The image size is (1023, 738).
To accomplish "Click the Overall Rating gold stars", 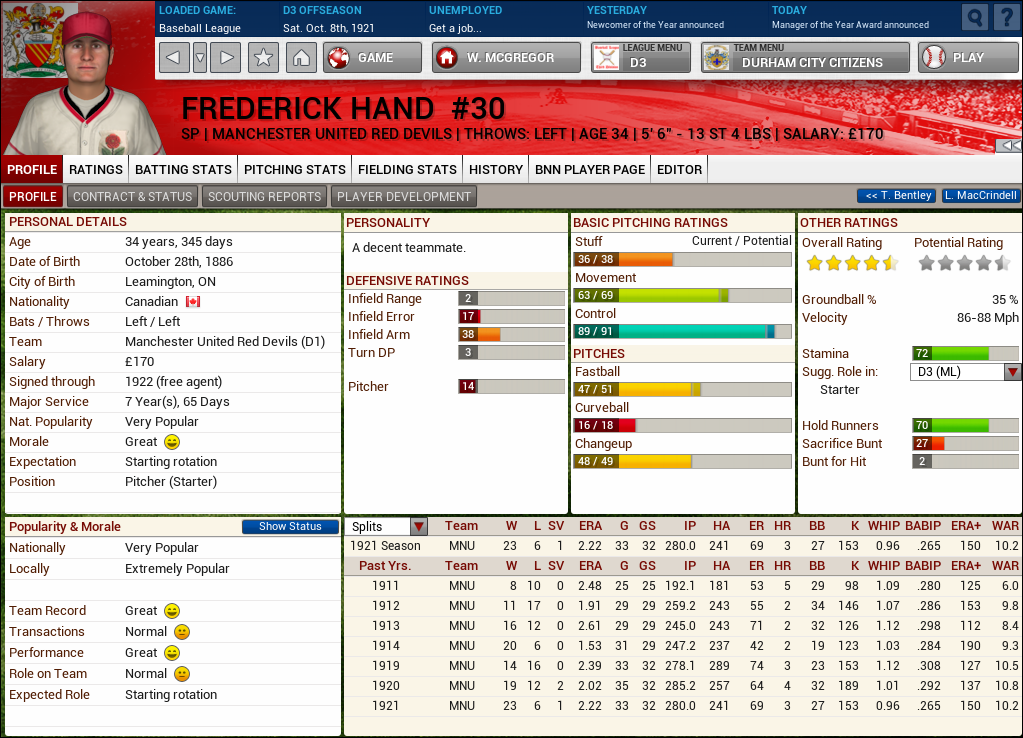I will point(852,264).
